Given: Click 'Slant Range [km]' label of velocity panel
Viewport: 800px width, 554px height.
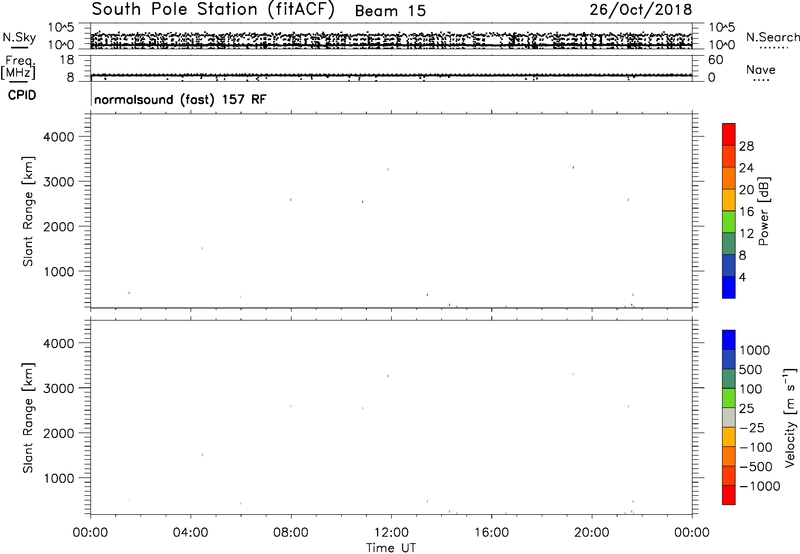Looking at the screenshot, I should (x=28, y=418).
